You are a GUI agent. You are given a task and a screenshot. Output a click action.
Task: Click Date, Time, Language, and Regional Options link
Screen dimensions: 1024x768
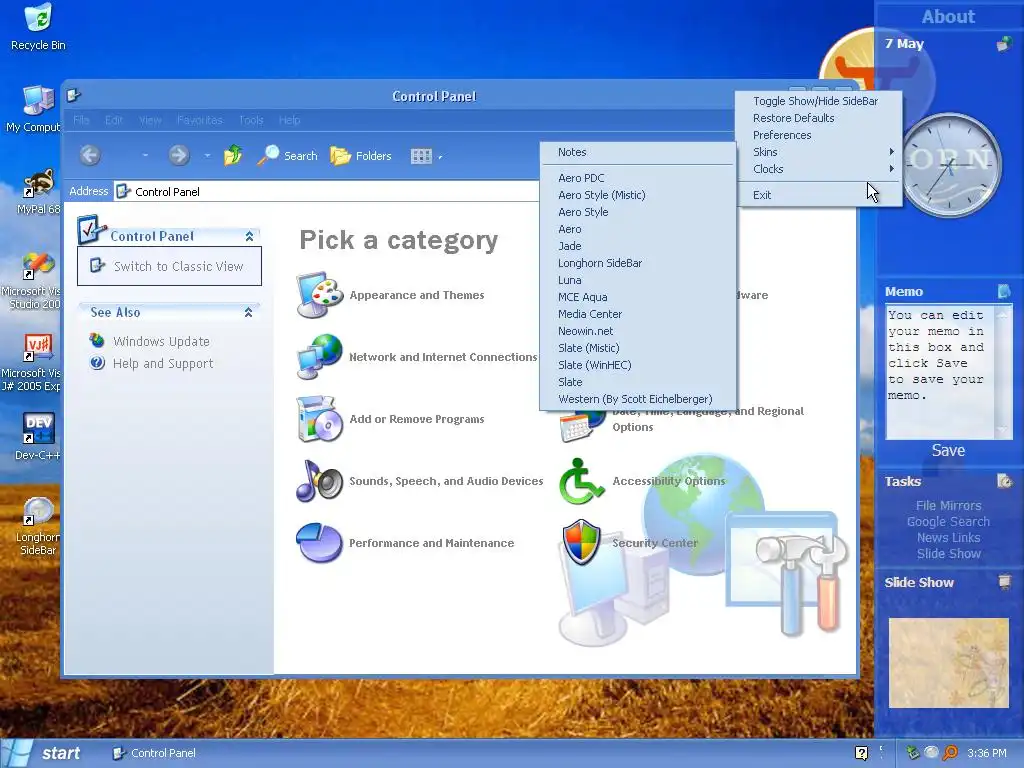point(708,419)
